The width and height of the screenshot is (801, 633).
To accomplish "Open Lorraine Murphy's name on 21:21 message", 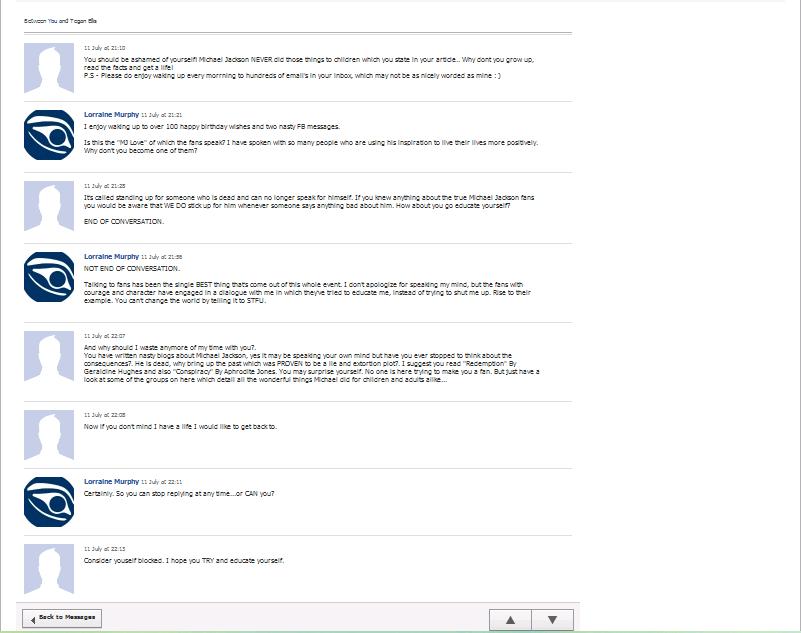I will coord(111,115).
